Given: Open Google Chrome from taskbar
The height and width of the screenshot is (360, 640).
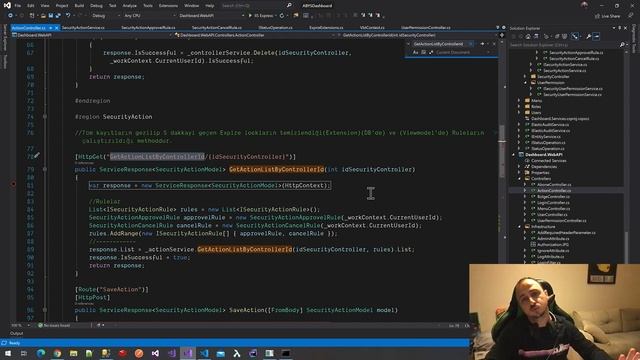Looking at the screenshot, I should [x=57, y=353].
